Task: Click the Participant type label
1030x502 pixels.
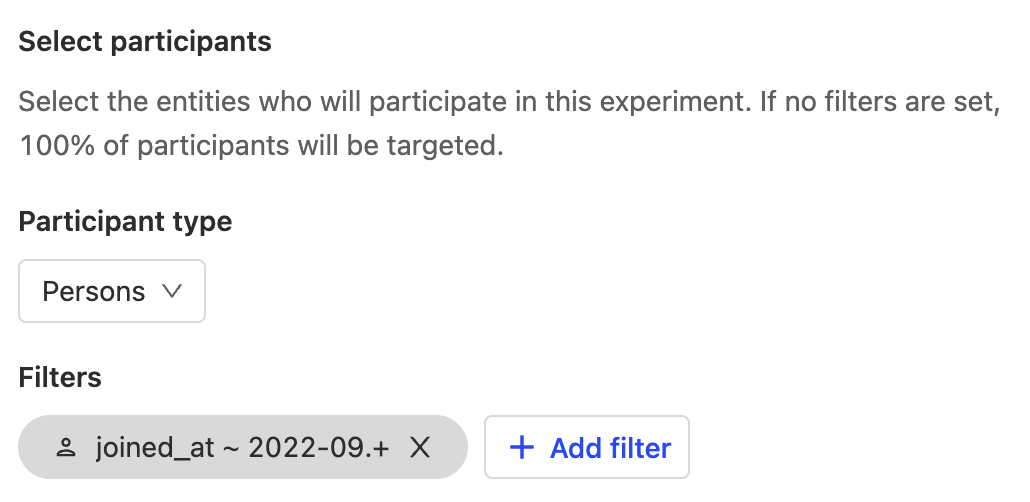Action: click(125, 221)
